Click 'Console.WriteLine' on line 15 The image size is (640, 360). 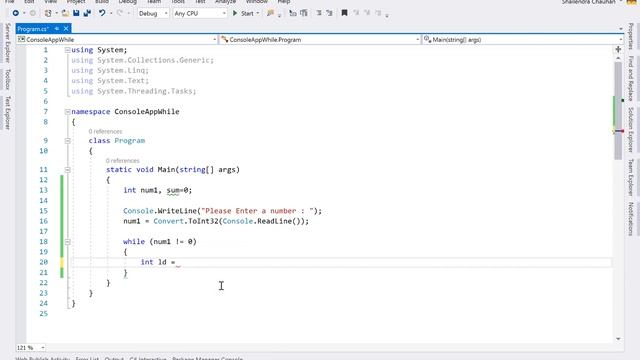(160, 211)
